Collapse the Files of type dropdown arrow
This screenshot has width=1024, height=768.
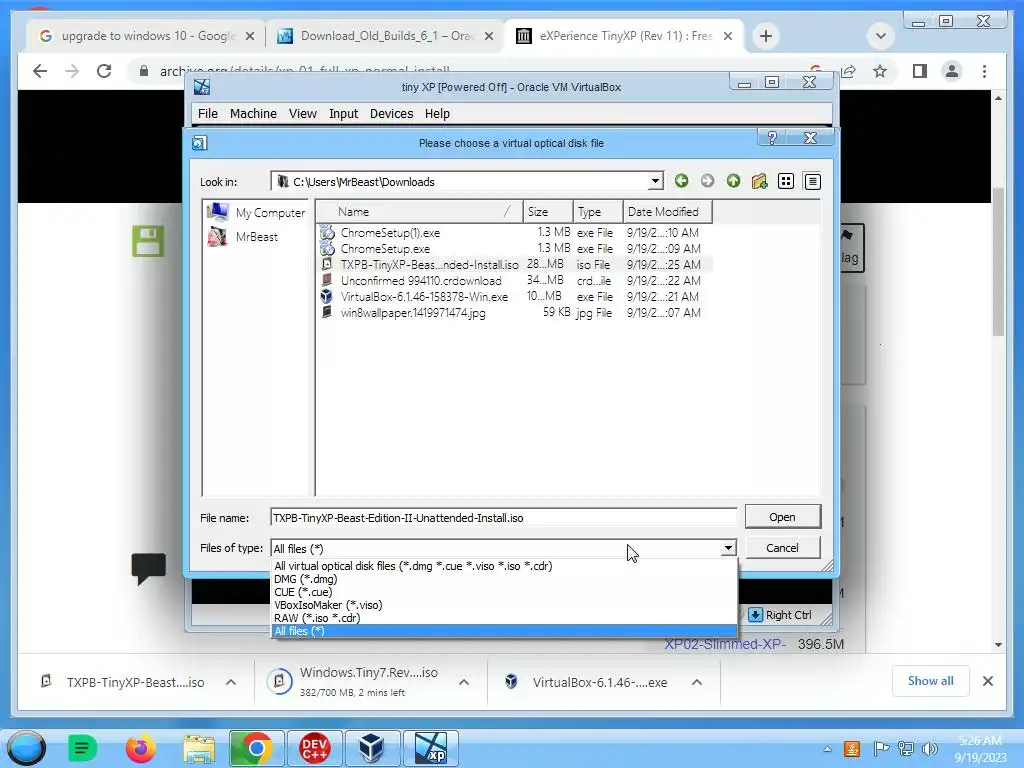coord(728,549)
